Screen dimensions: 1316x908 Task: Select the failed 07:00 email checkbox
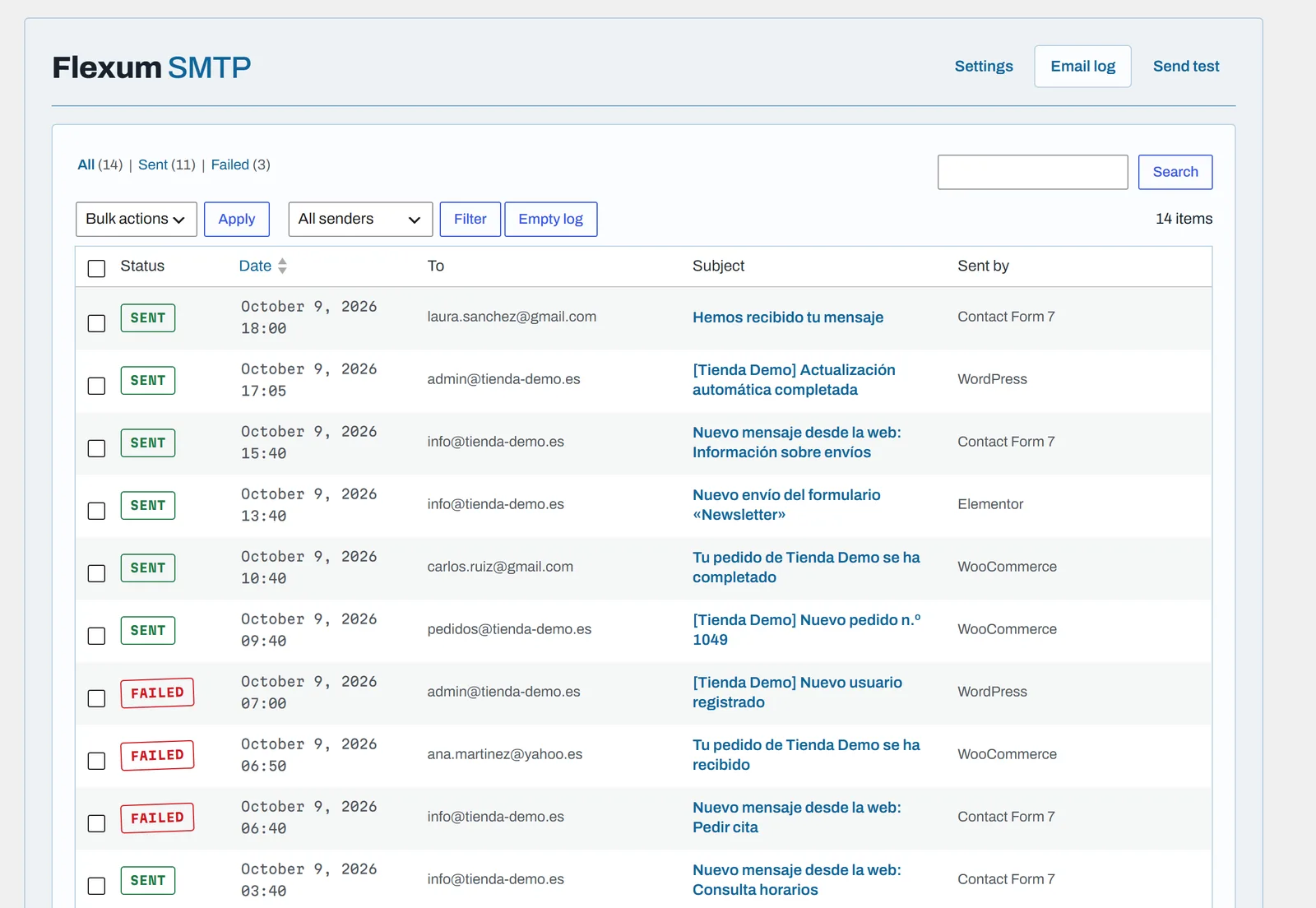coord(96,698)
